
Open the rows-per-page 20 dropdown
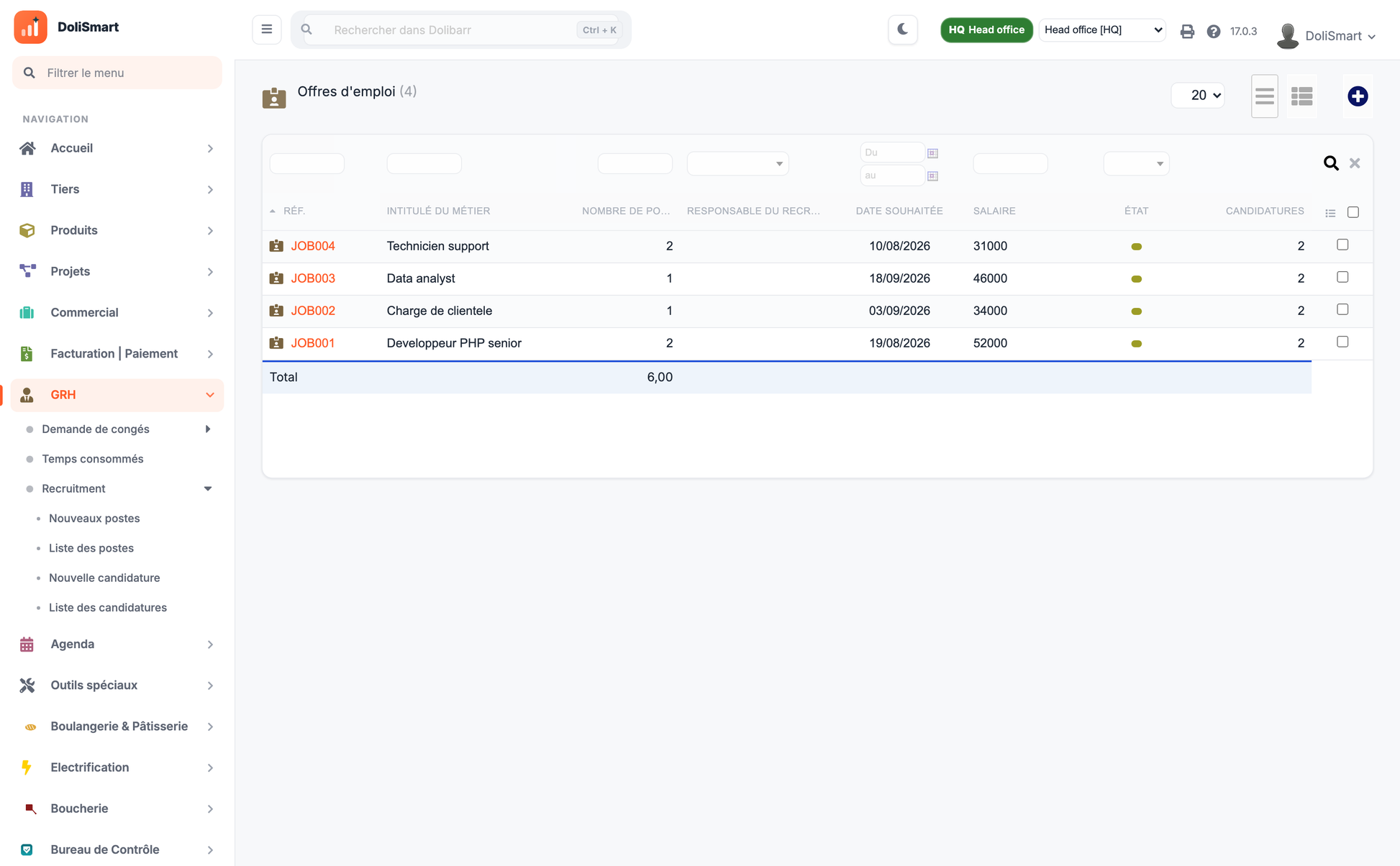(1198, 95)
